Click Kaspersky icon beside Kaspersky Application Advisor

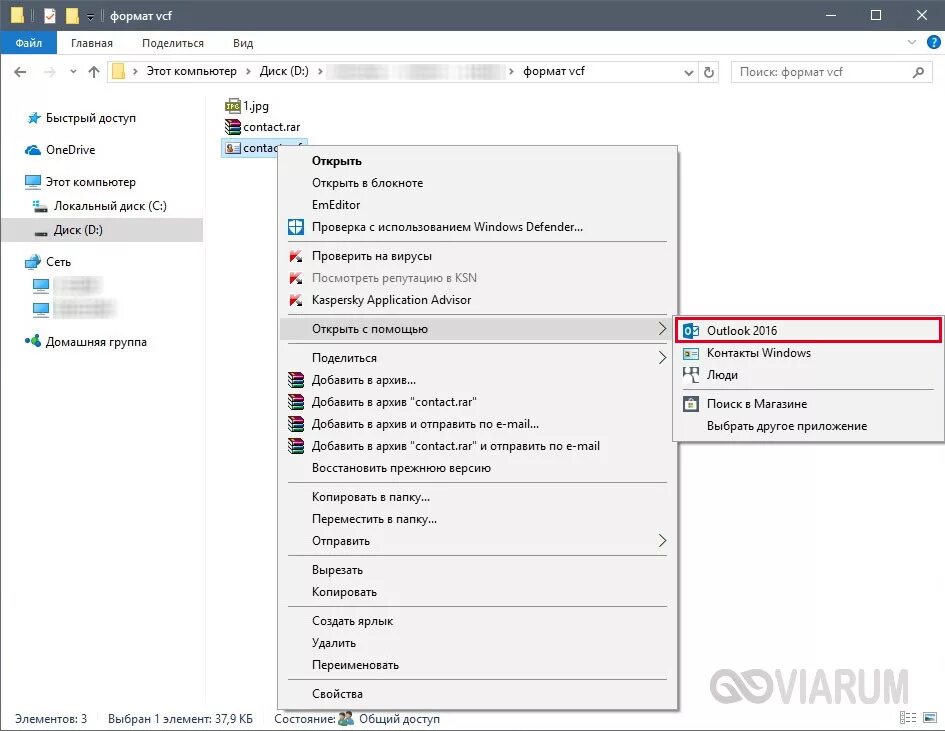296,300
